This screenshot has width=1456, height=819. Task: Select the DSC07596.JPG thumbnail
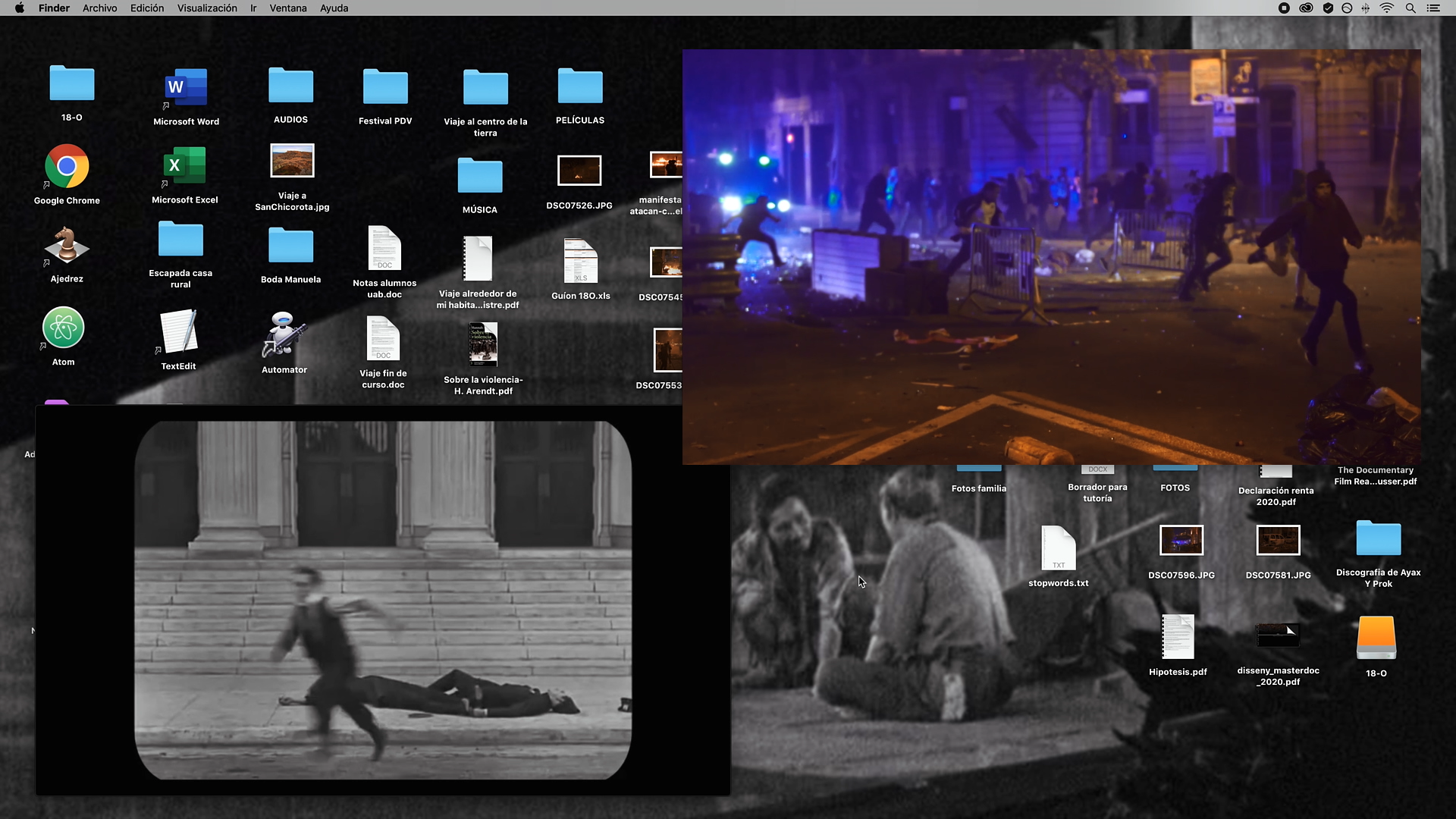(1181, 541)
